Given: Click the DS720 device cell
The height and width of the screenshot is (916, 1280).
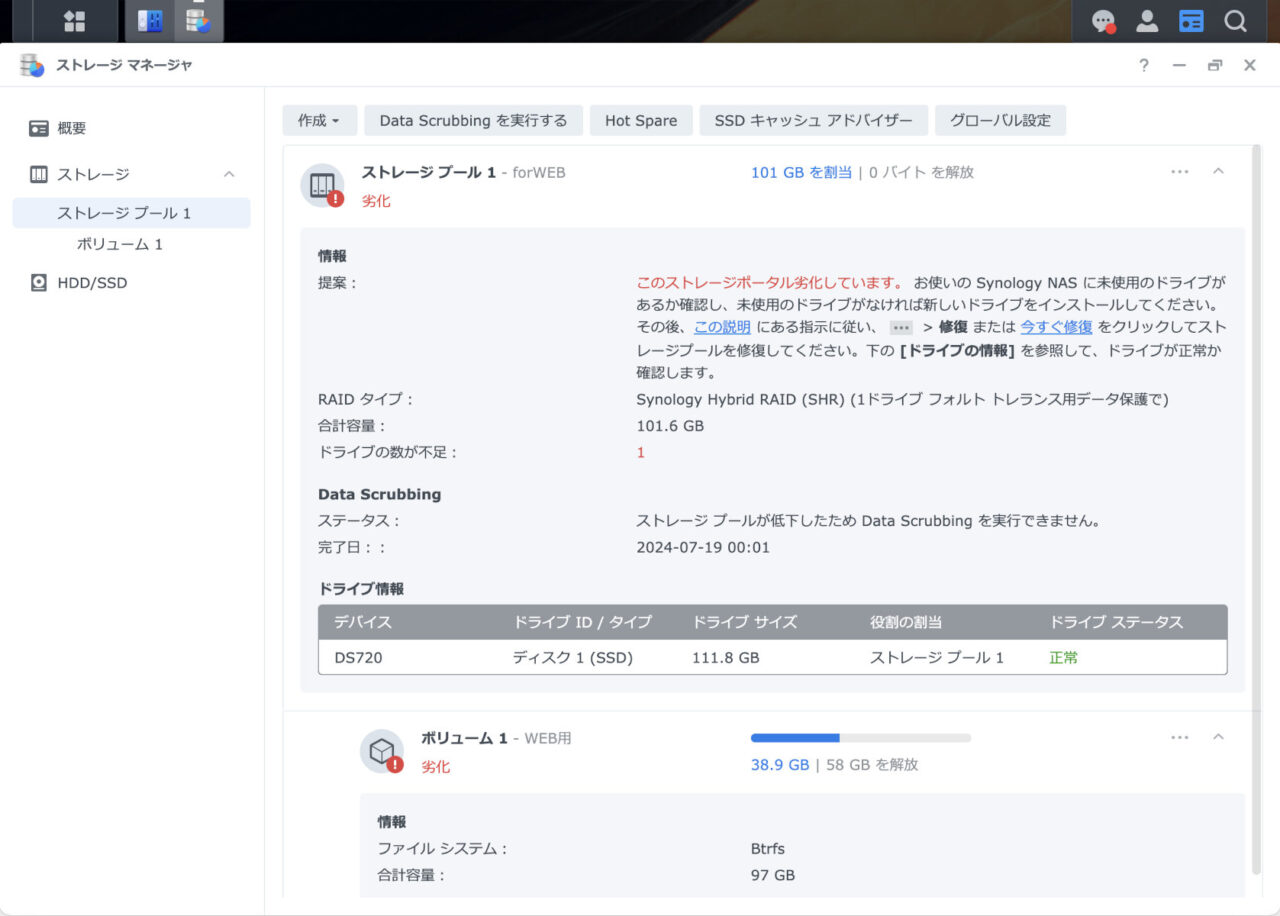Looking at the screenshot, I should tap(358, 658).
